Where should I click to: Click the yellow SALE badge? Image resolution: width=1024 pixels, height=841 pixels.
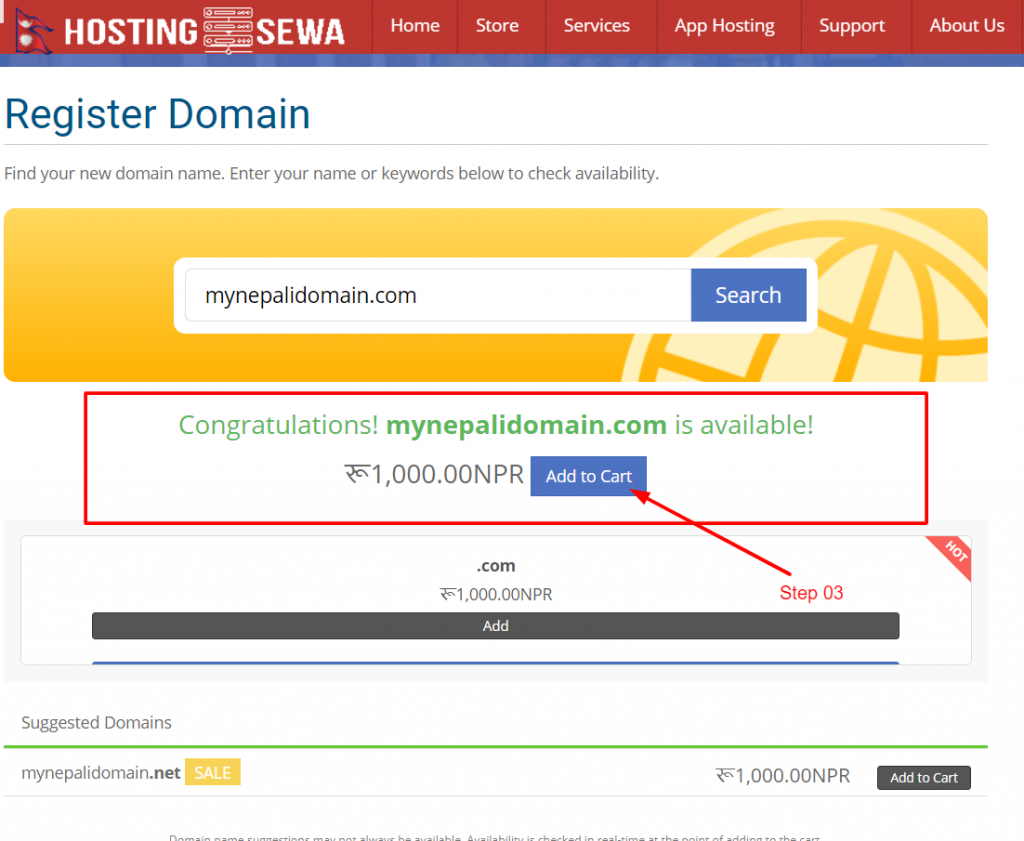tap(212, 772)
